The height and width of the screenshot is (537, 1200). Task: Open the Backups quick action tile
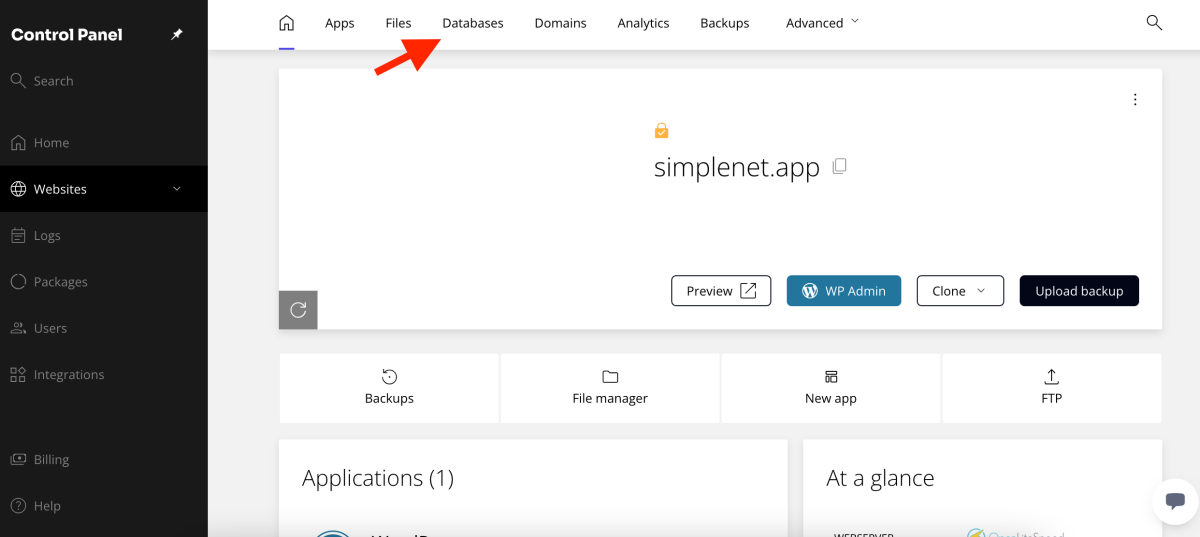pyautogui.click(x=389, y=387)
